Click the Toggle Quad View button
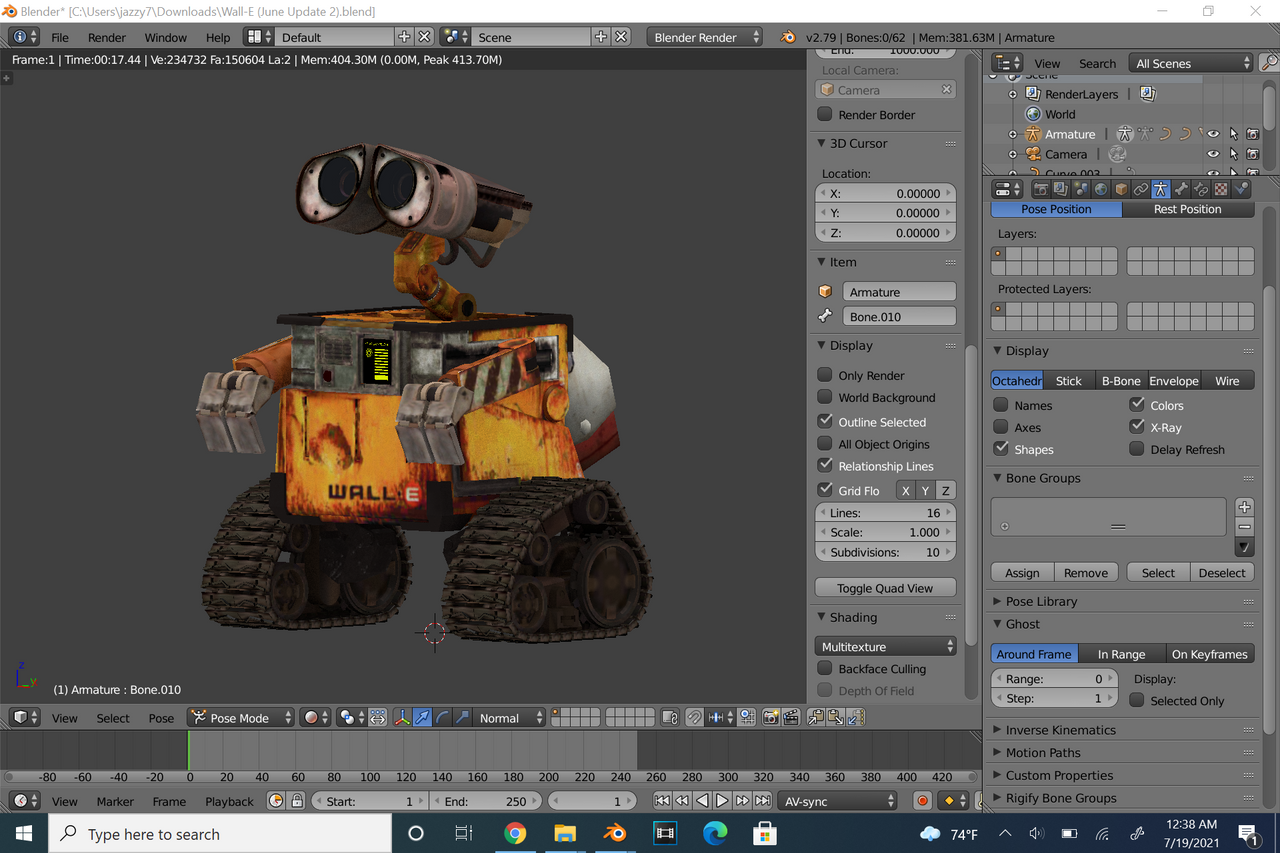 point(885,588)
